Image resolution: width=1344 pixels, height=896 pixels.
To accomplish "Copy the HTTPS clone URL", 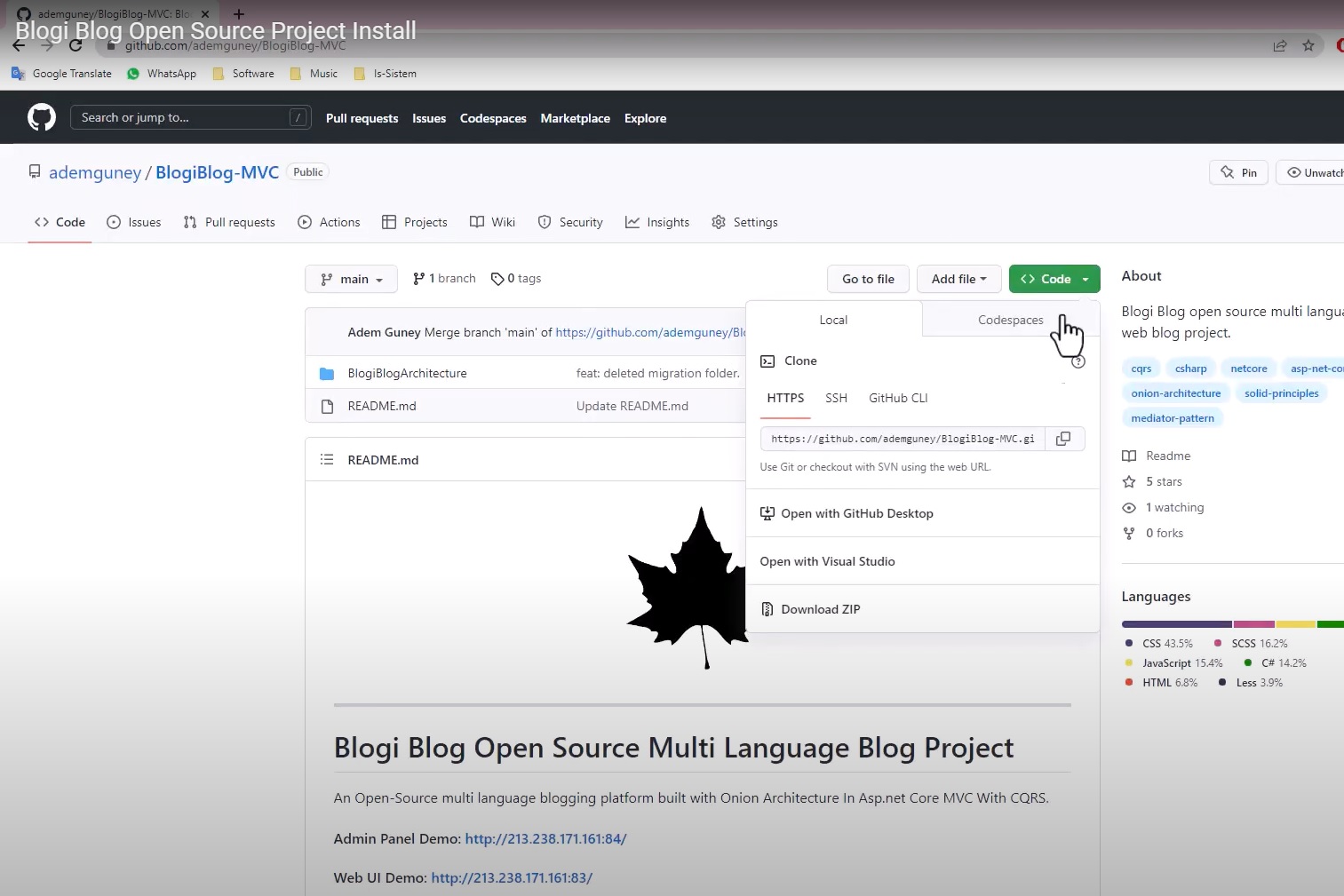I will click(1062, 438).
